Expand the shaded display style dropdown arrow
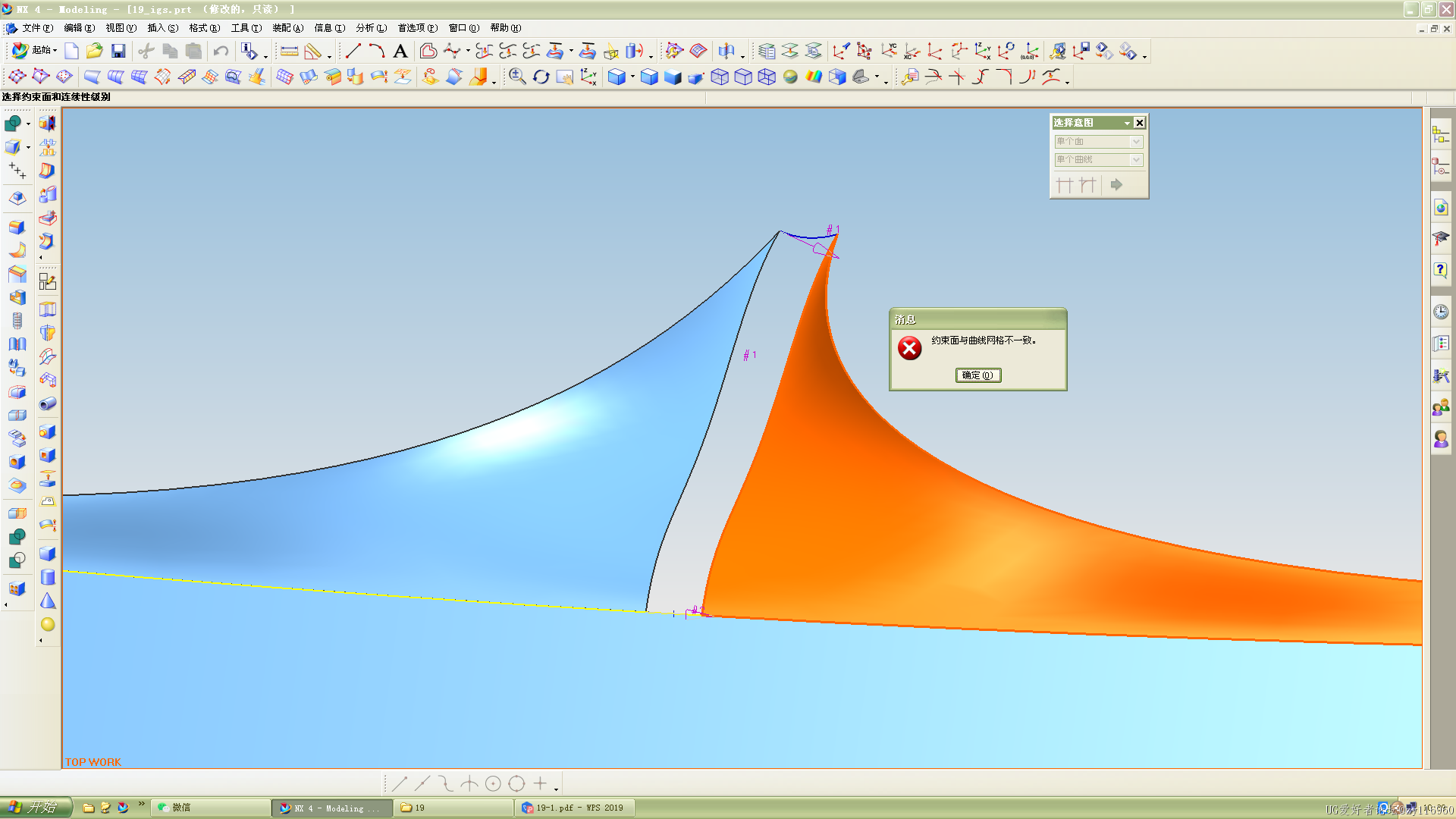 pos(632,77)
